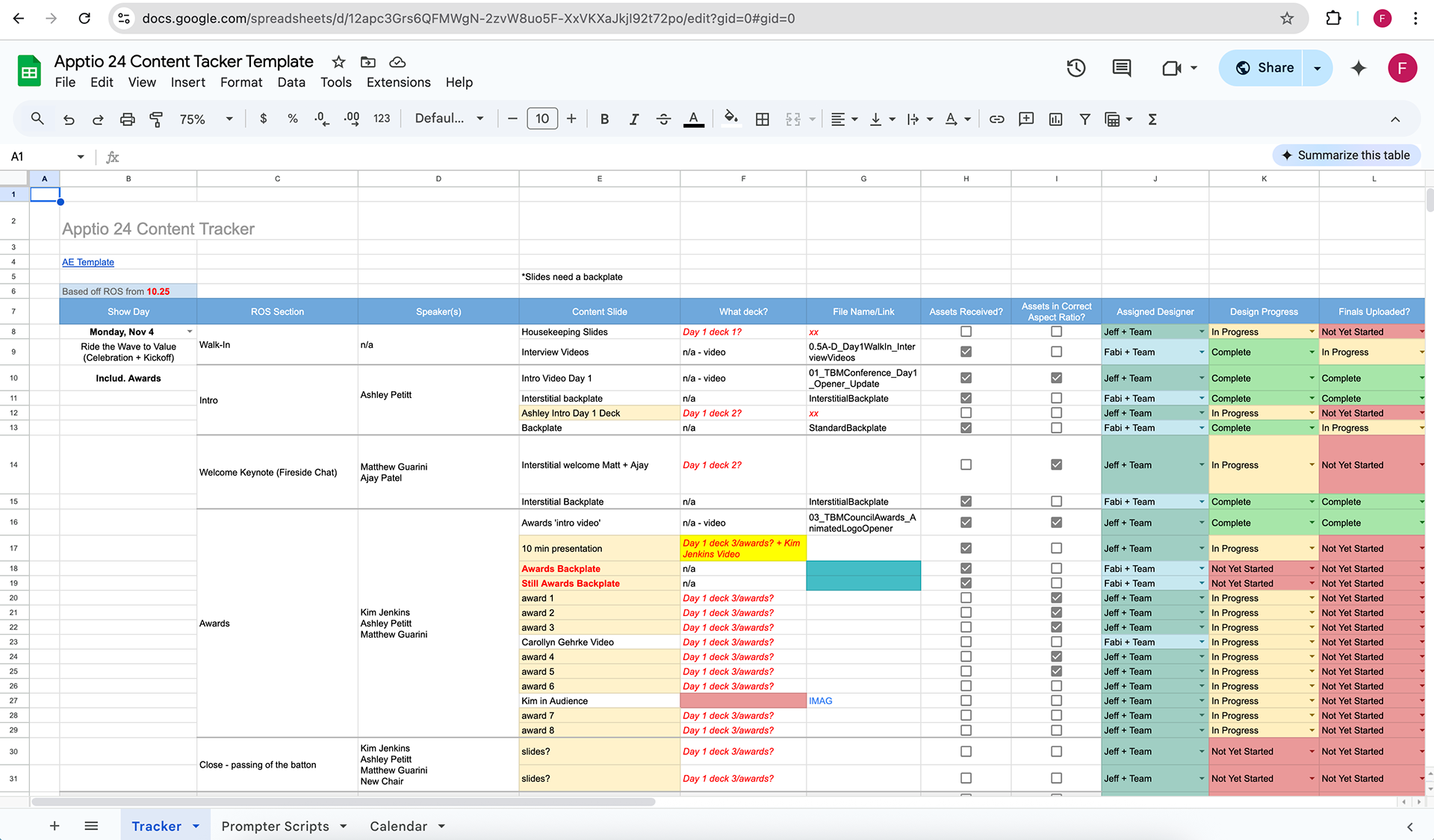Click the paint format icon
The width and height of the screenshot is (1434, 840).
[156, 119]
